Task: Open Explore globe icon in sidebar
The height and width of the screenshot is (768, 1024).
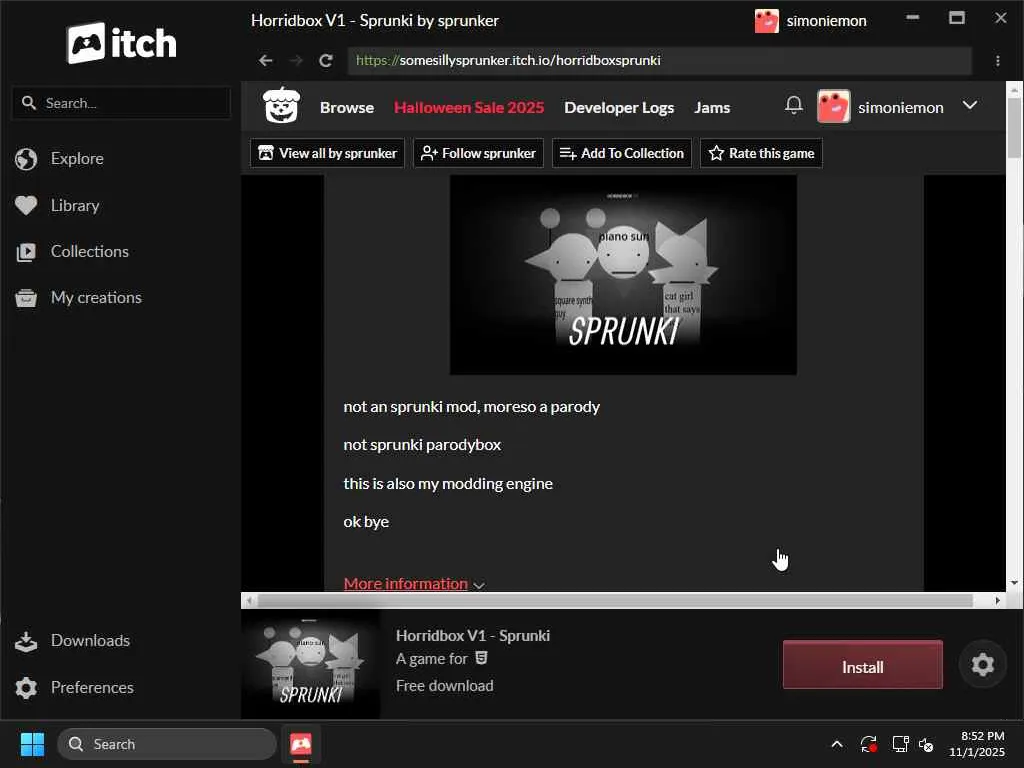Action: pyautogui.click(x=26, y=159)
